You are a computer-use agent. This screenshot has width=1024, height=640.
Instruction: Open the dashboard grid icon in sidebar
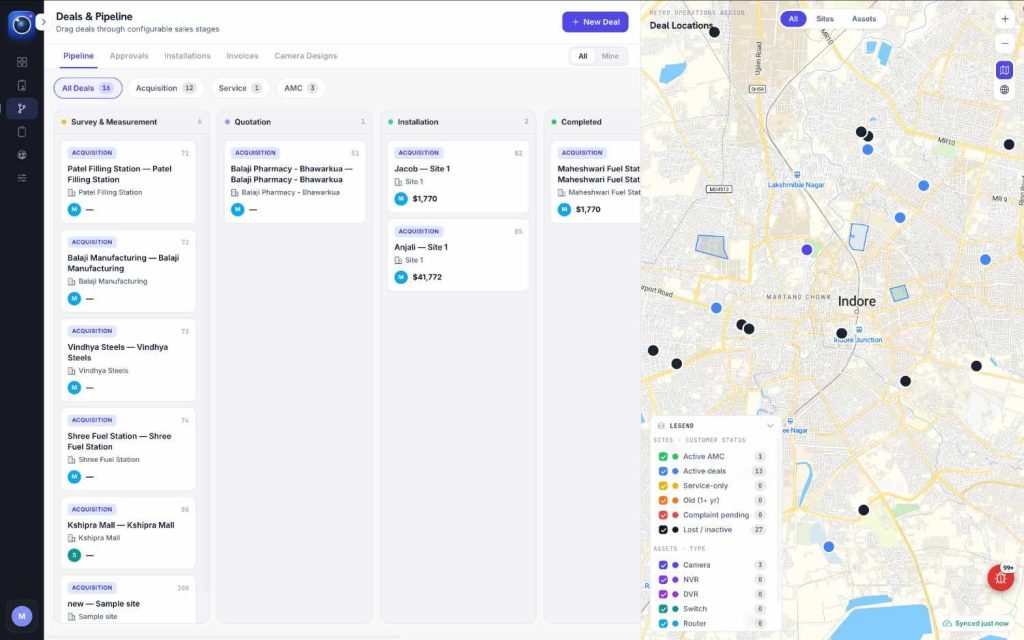(x=22, y=62)
